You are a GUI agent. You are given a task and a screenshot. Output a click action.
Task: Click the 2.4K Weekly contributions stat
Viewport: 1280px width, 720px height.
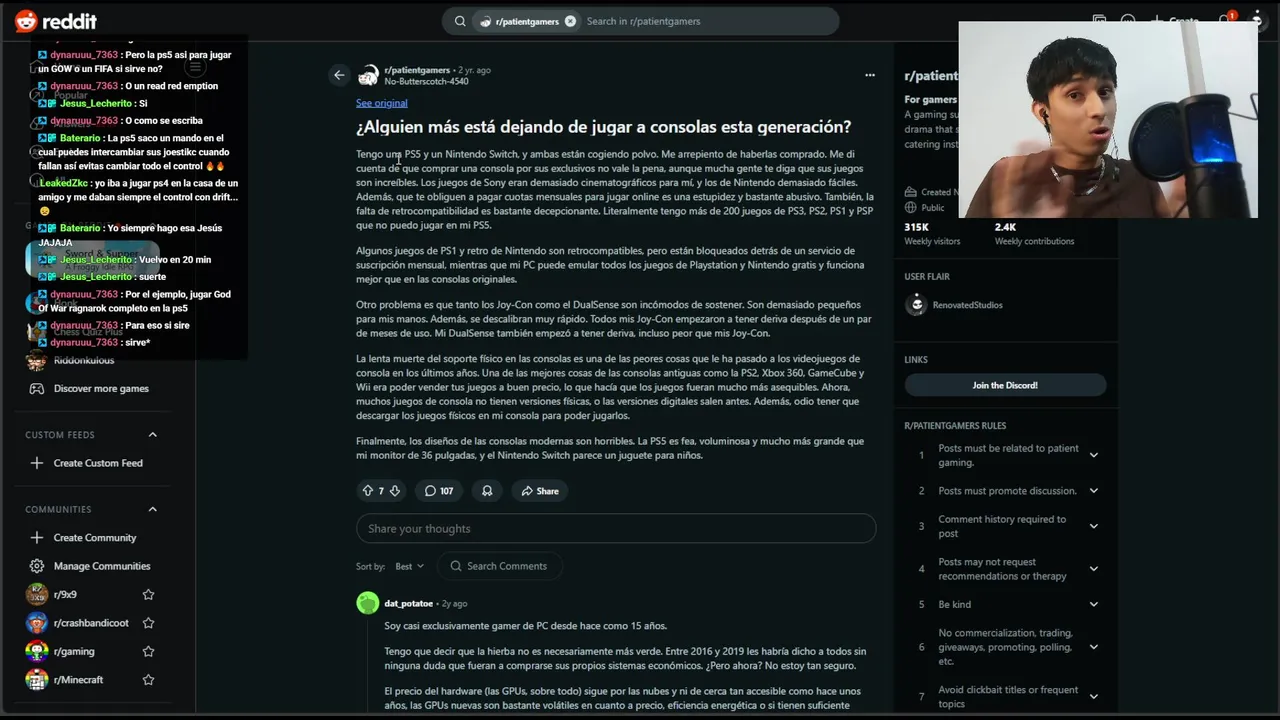[x=1034, y=234]
